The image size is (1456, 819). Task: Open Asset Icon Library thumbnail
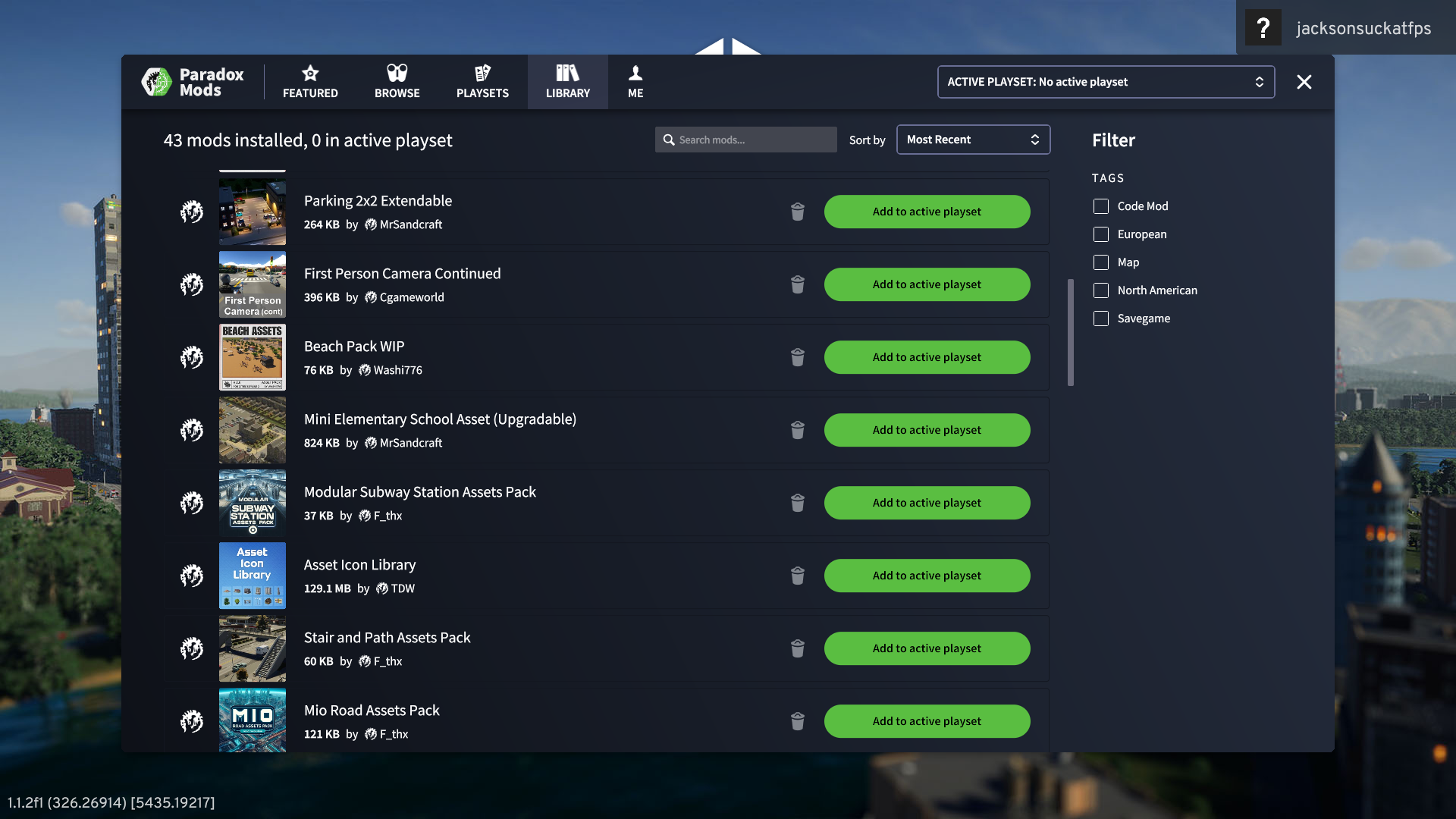pos(253,576)
